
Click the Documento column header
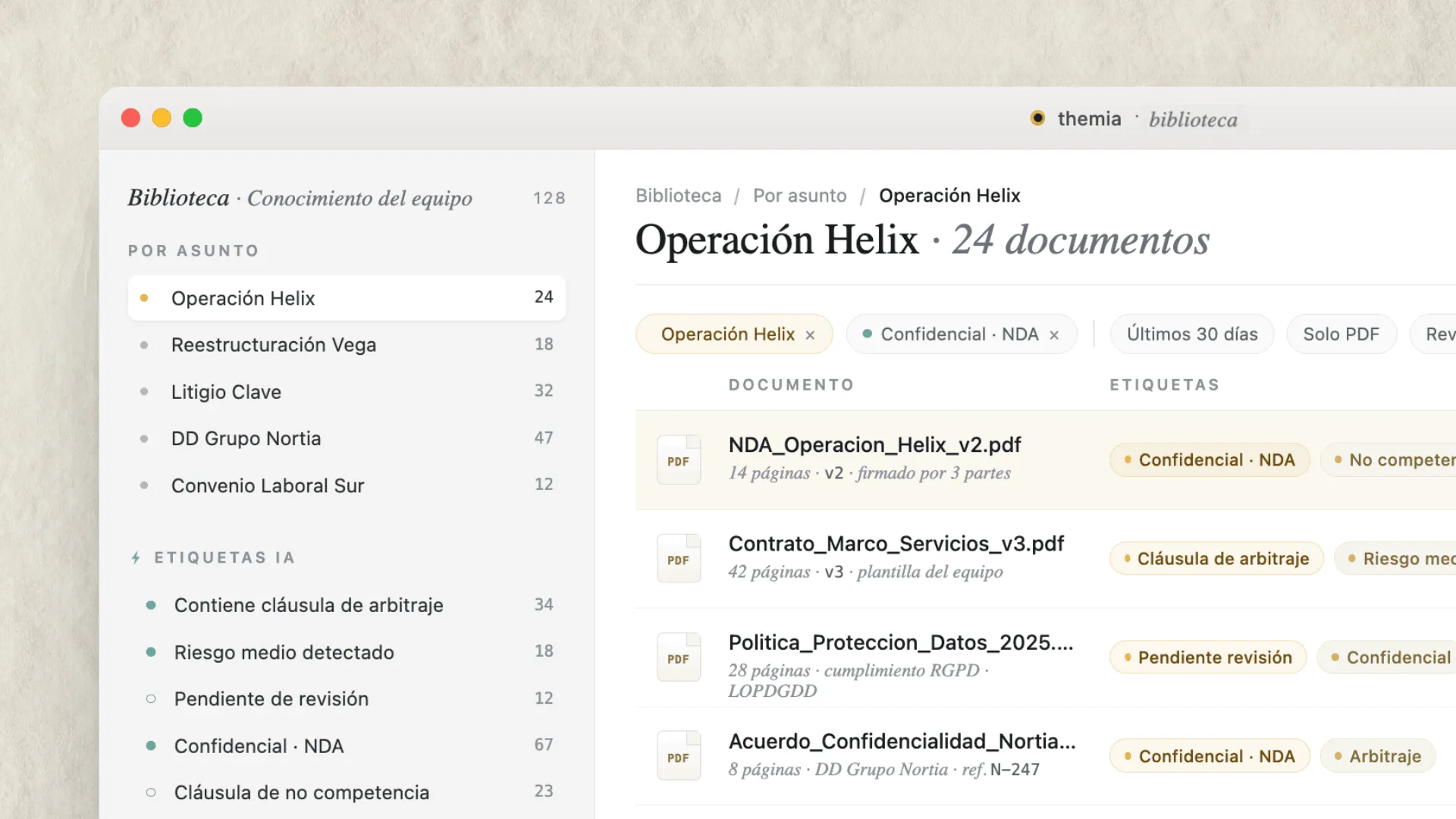click(791, 385)
